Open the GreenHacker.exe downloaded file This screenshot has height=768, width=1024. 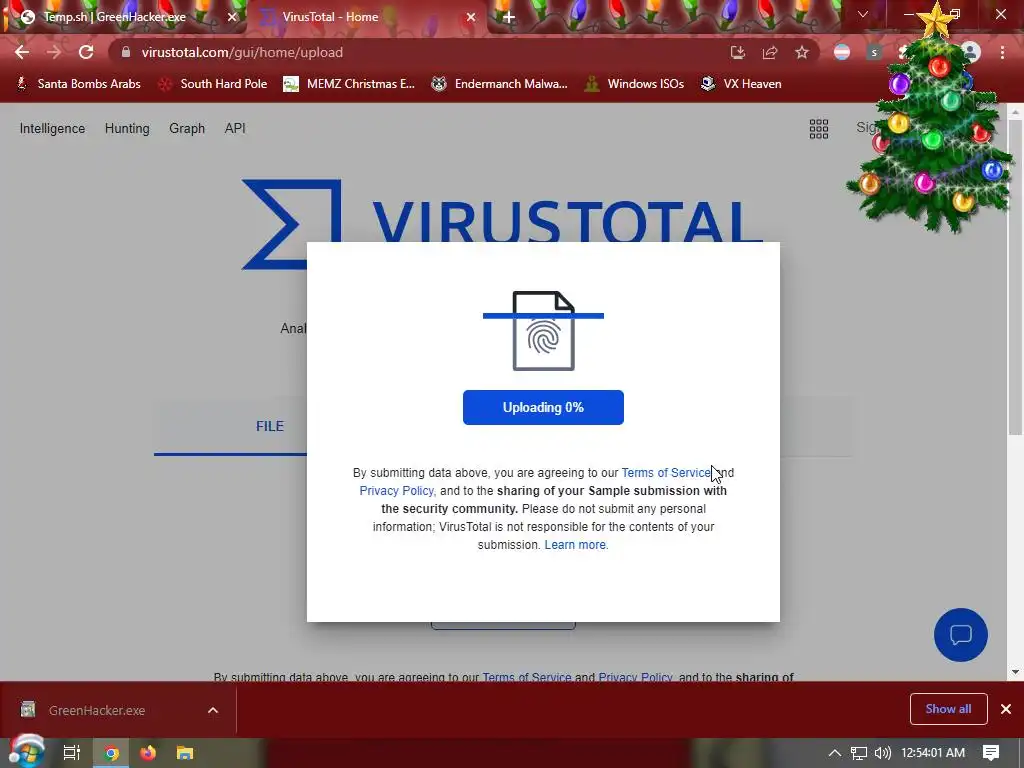pos(97,711)
